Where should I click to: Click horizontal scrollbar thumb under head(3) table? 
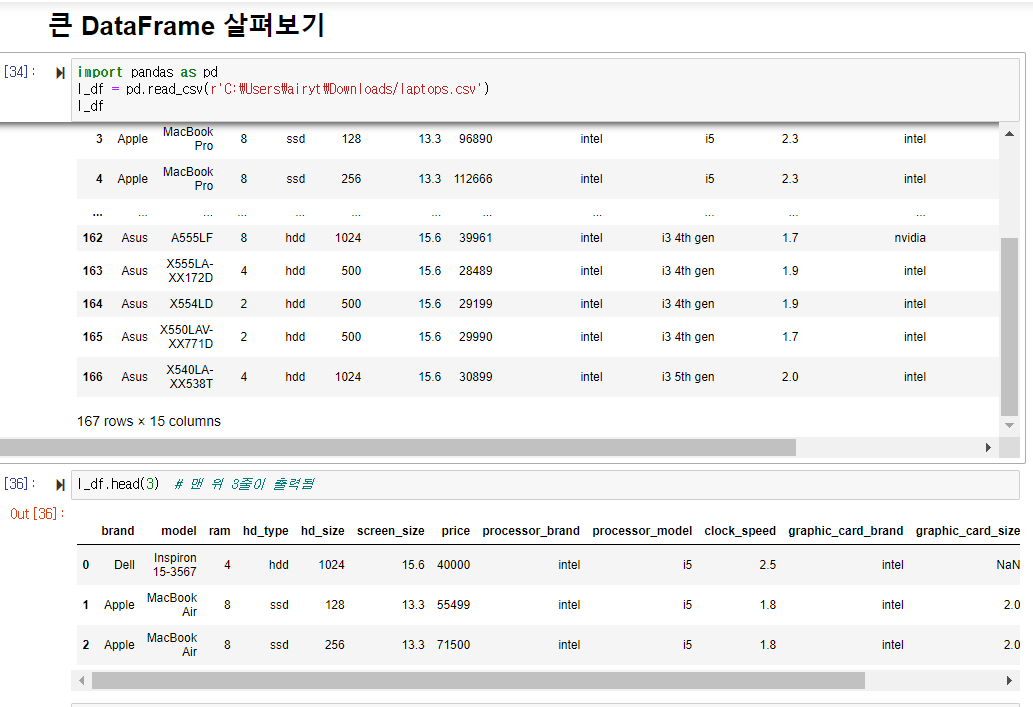pos(478,681)
